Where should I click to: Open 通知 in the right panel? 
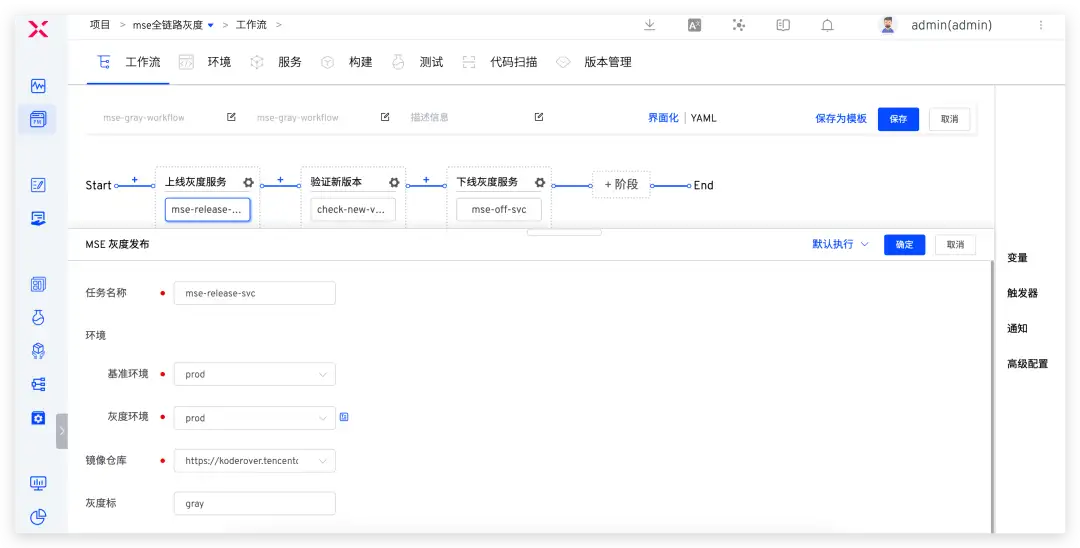(x=1017, y=328)
